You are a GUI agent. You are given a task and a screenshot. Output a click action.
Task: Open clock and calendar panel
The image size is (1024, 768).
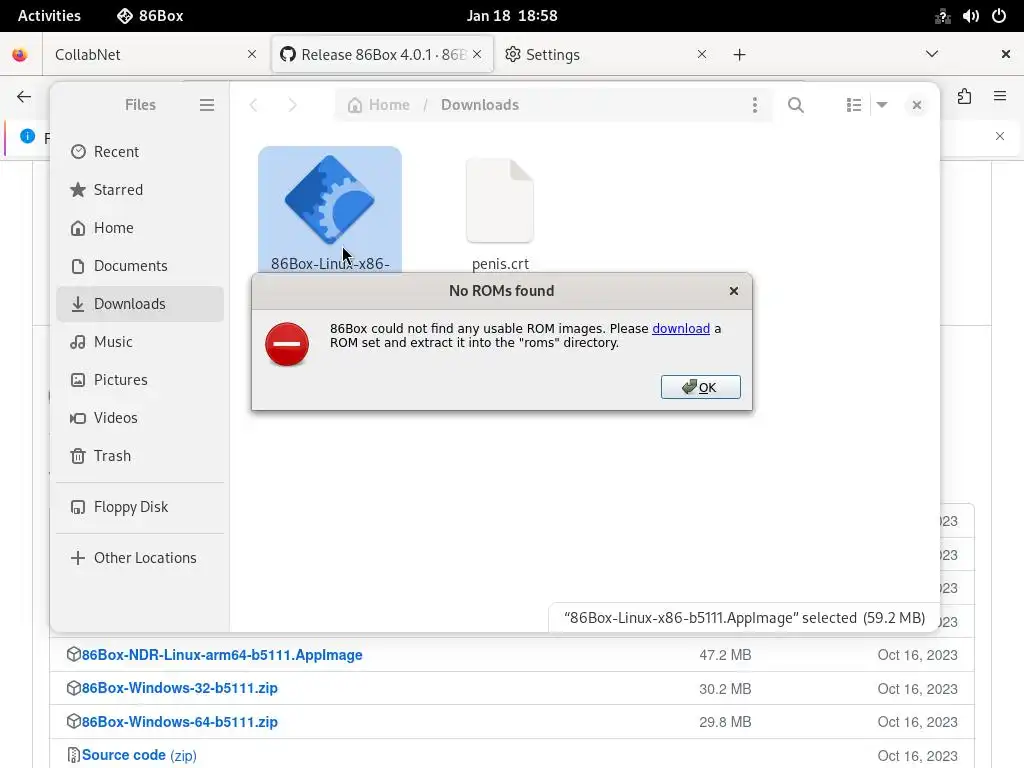[512, 16]
